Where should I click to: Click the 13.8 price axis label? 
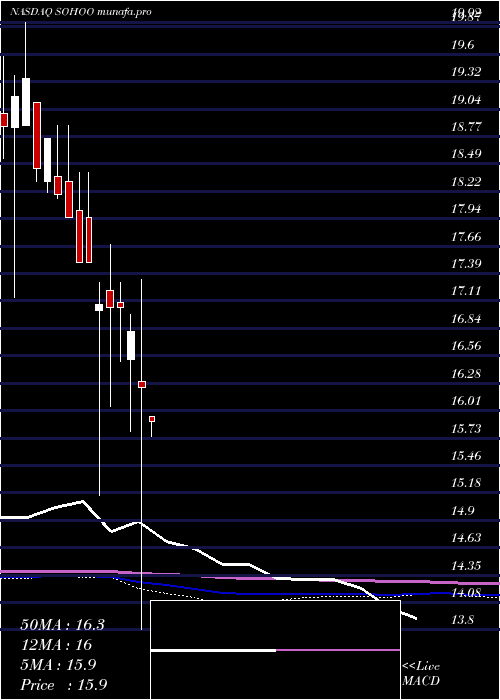coord(463,620)
